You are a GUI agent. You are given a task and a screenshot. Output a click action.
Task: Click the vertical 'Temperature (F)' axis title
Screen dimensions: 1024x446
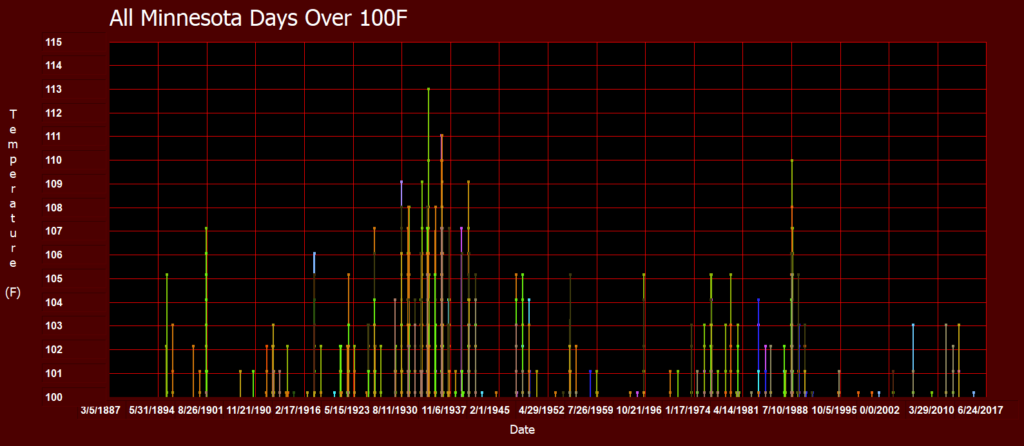tap(13, 204)
